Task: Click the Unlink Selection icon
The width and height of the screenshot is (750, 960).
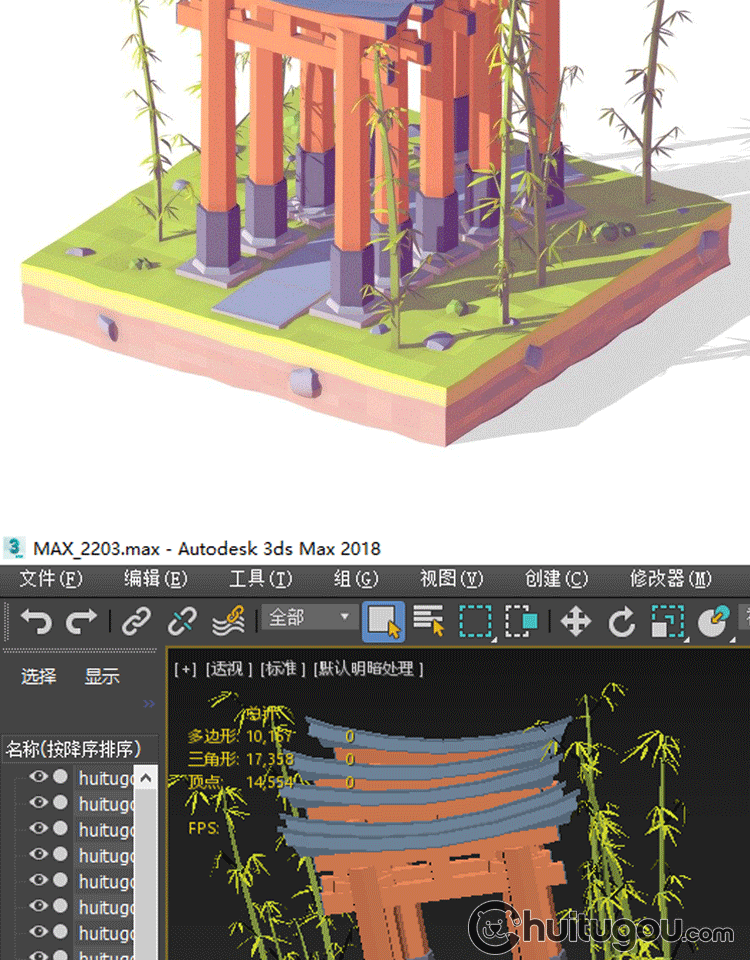Action: coord(182,622)
